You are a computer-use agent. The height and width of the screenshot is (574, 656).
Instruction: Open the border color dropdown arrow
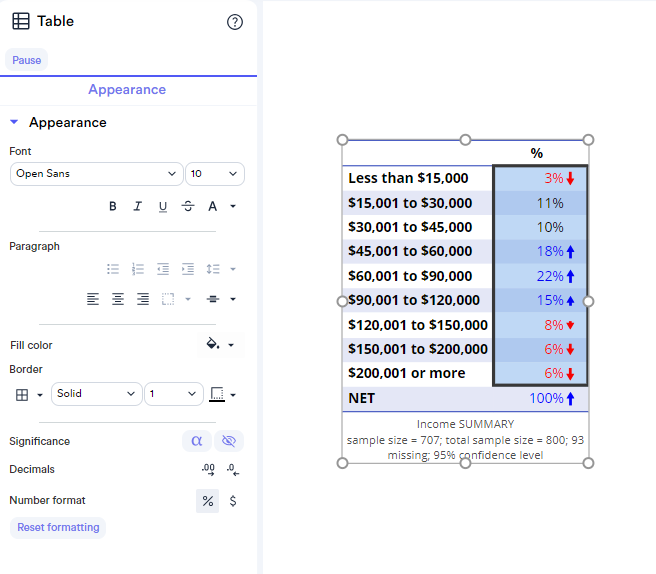pyautogui.click(x=233, y=395)
